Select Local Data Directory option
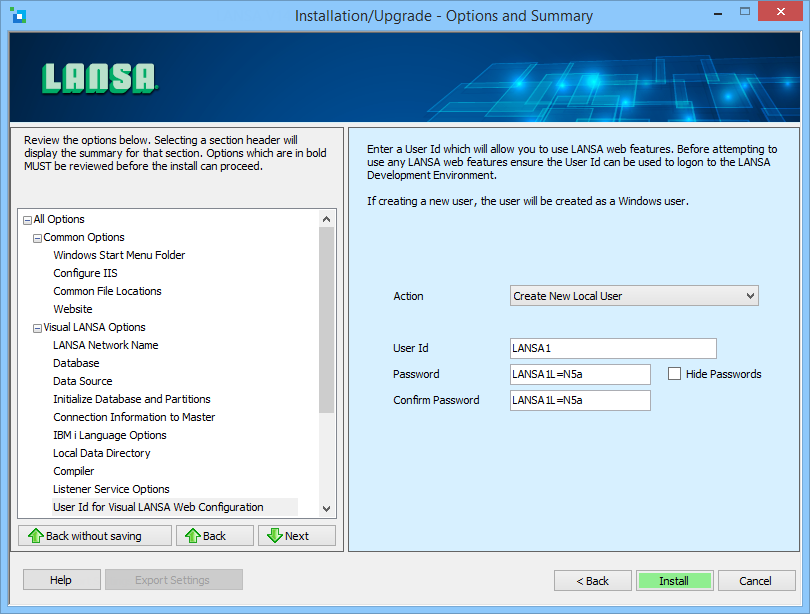 pyautogui.click(x=101, y=453)
